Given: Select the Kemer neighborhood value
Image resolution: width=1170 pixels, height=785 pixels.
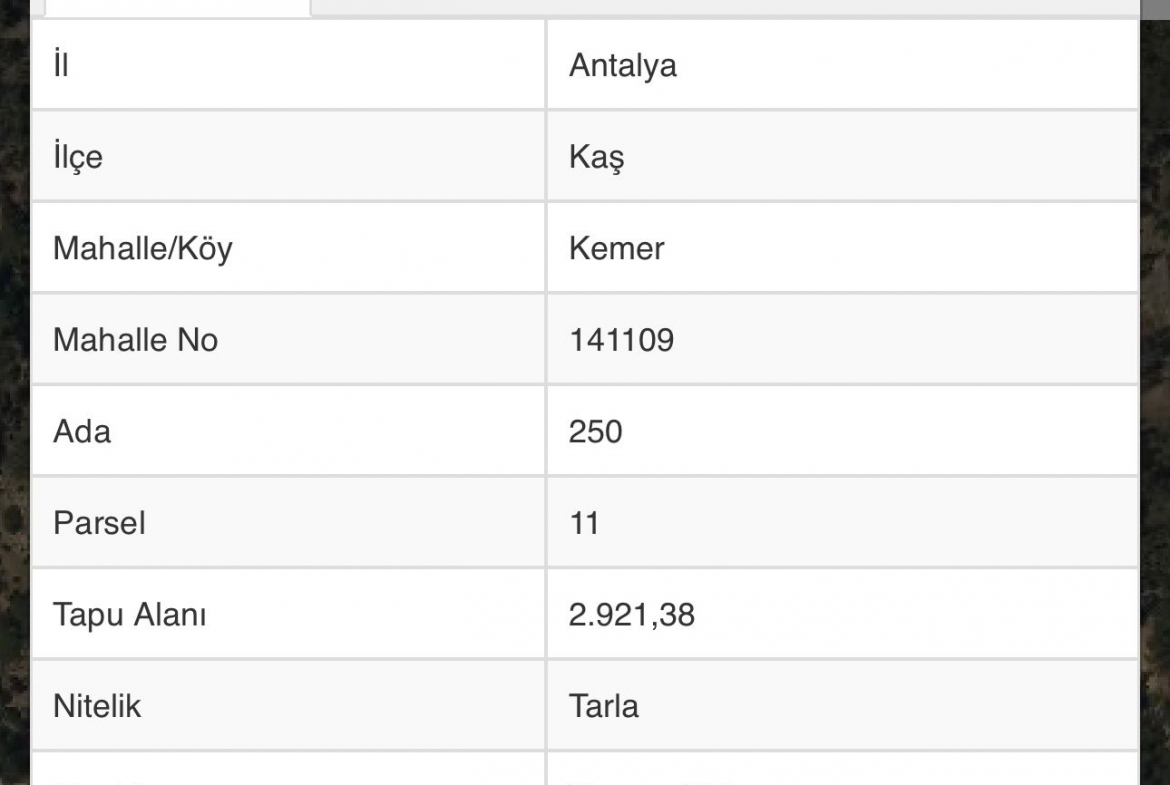Looking at the screenshot, I should (x=616, y=248).
